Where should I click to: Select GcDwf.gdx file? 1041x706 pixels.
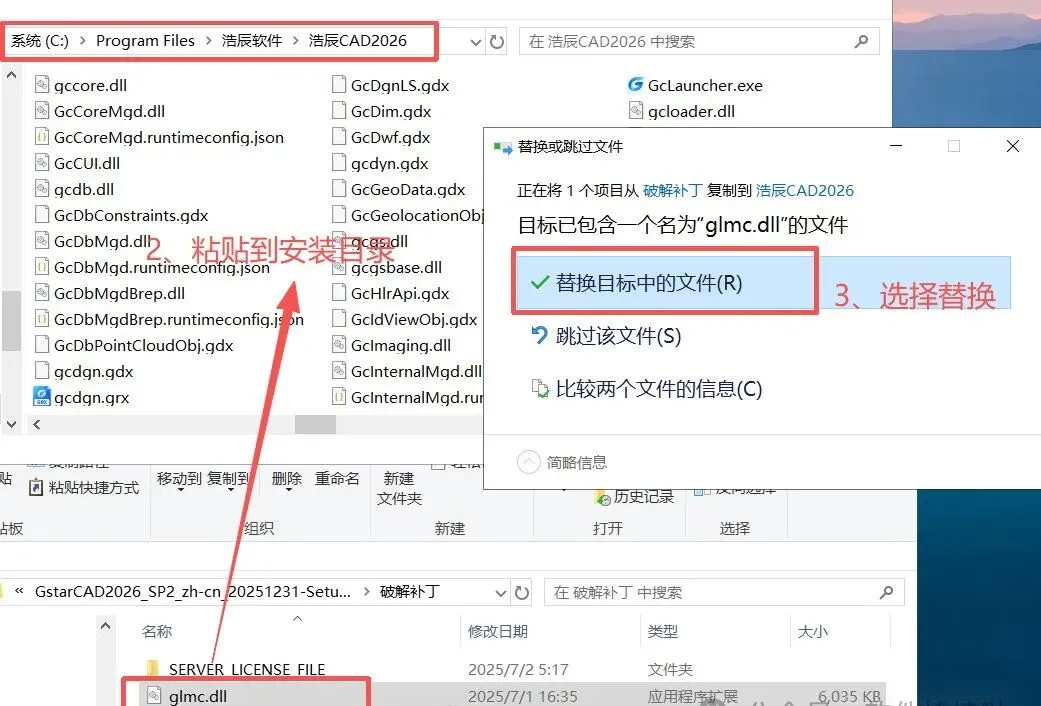pyautogui.click(x=381, y=137)
